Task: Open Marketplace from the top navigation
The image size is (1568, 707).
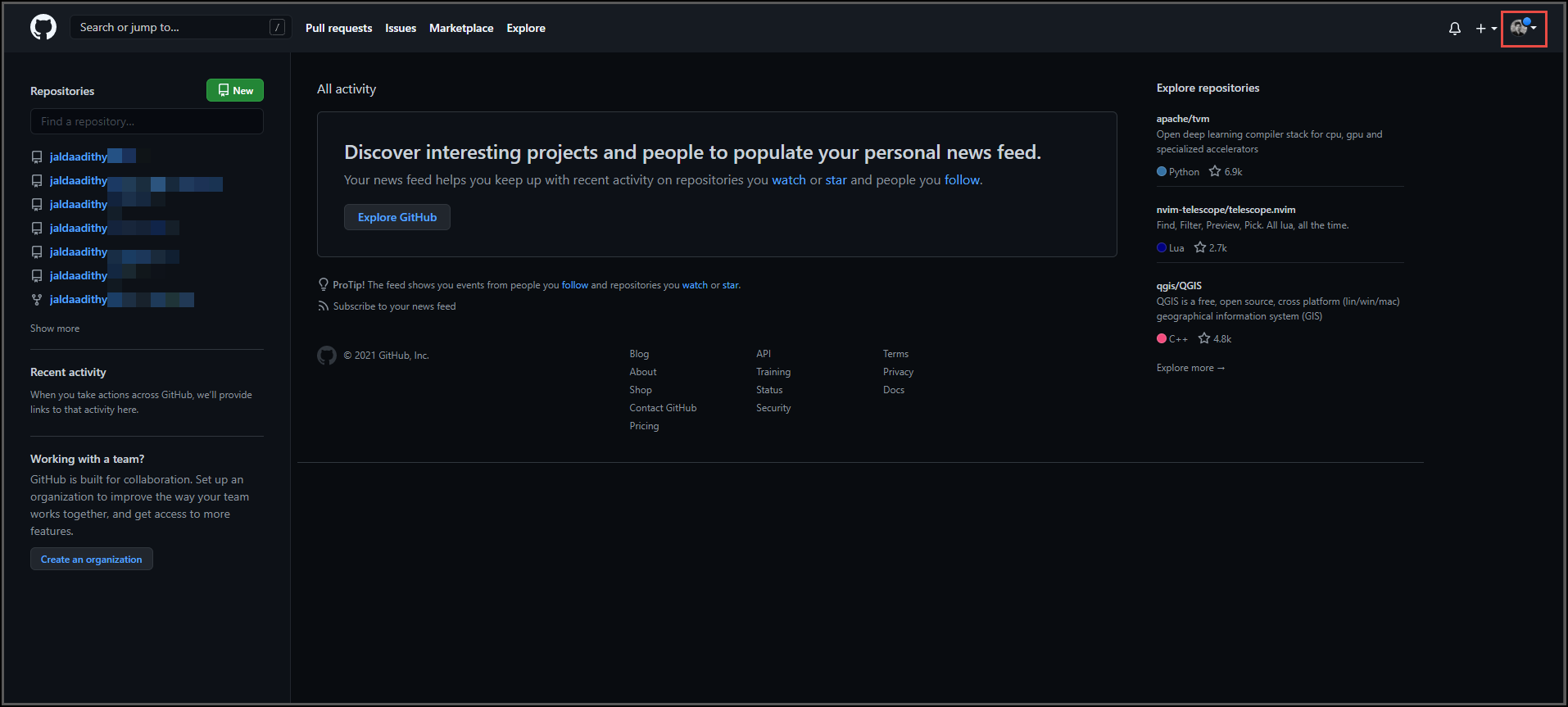Action: (461, 28)
